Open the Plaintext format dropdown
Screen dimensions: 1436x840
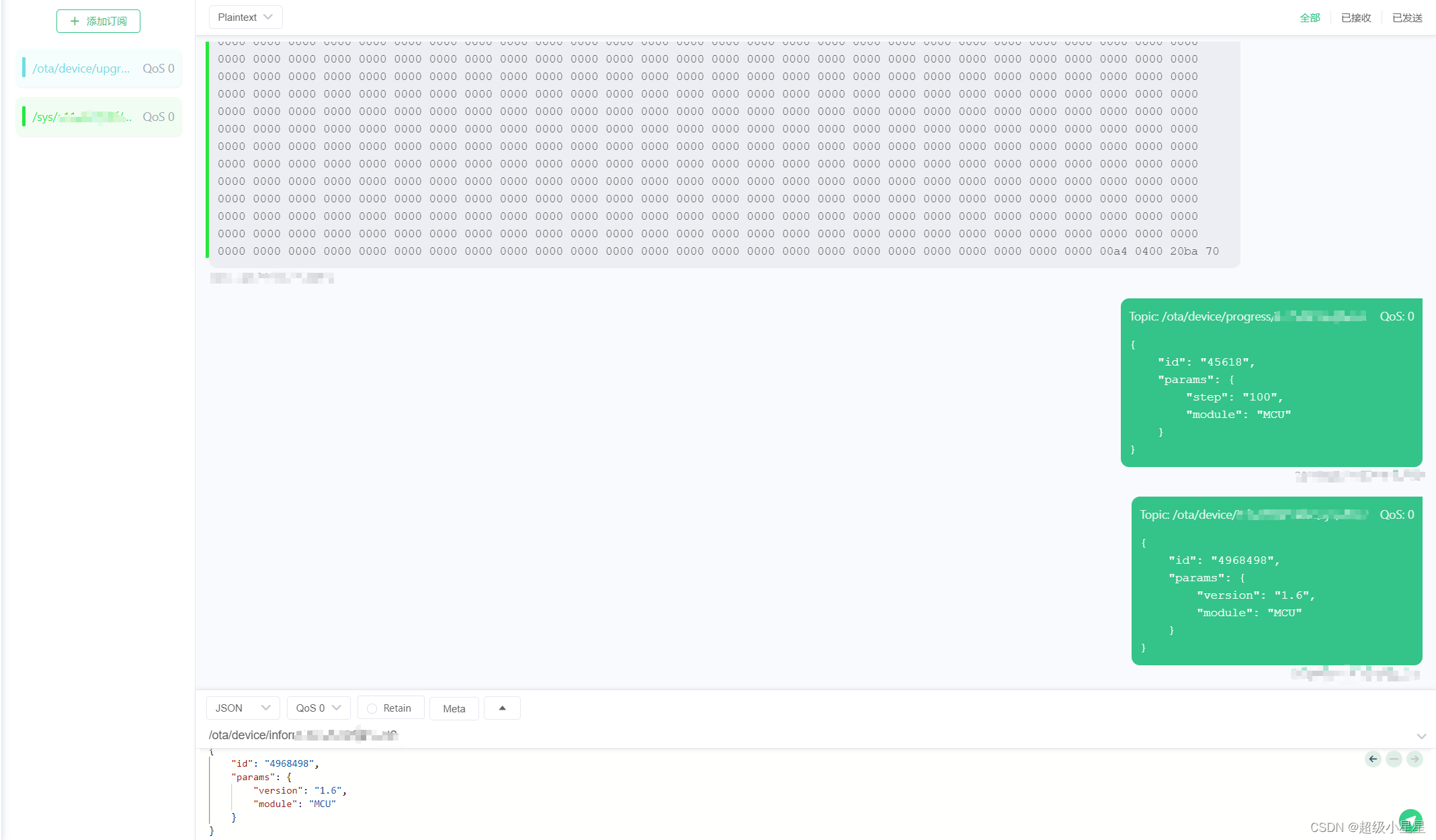pyautogui.click(x=245, y=17)
